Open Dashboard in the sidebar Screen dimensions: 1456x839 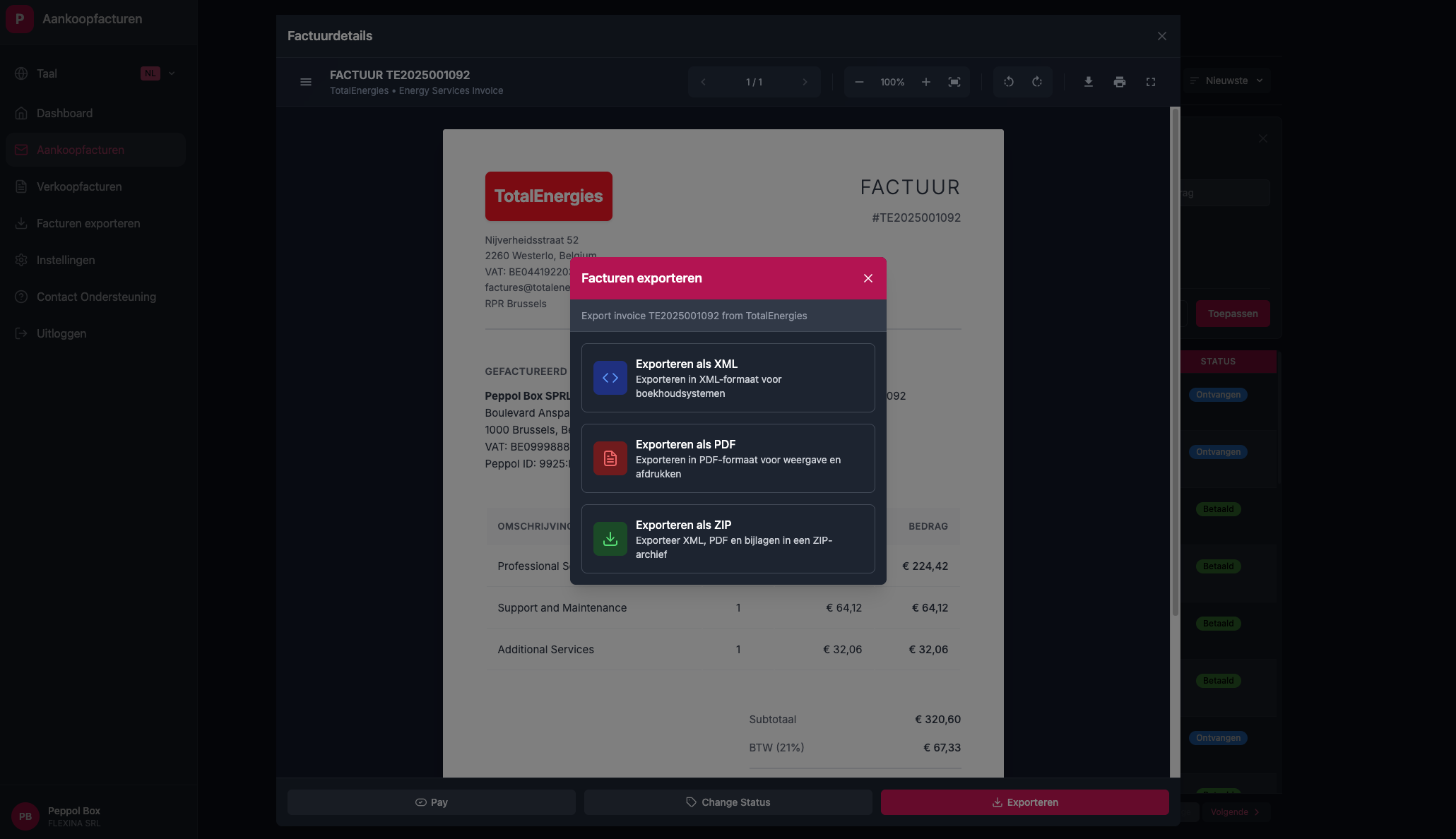(95, 113)
